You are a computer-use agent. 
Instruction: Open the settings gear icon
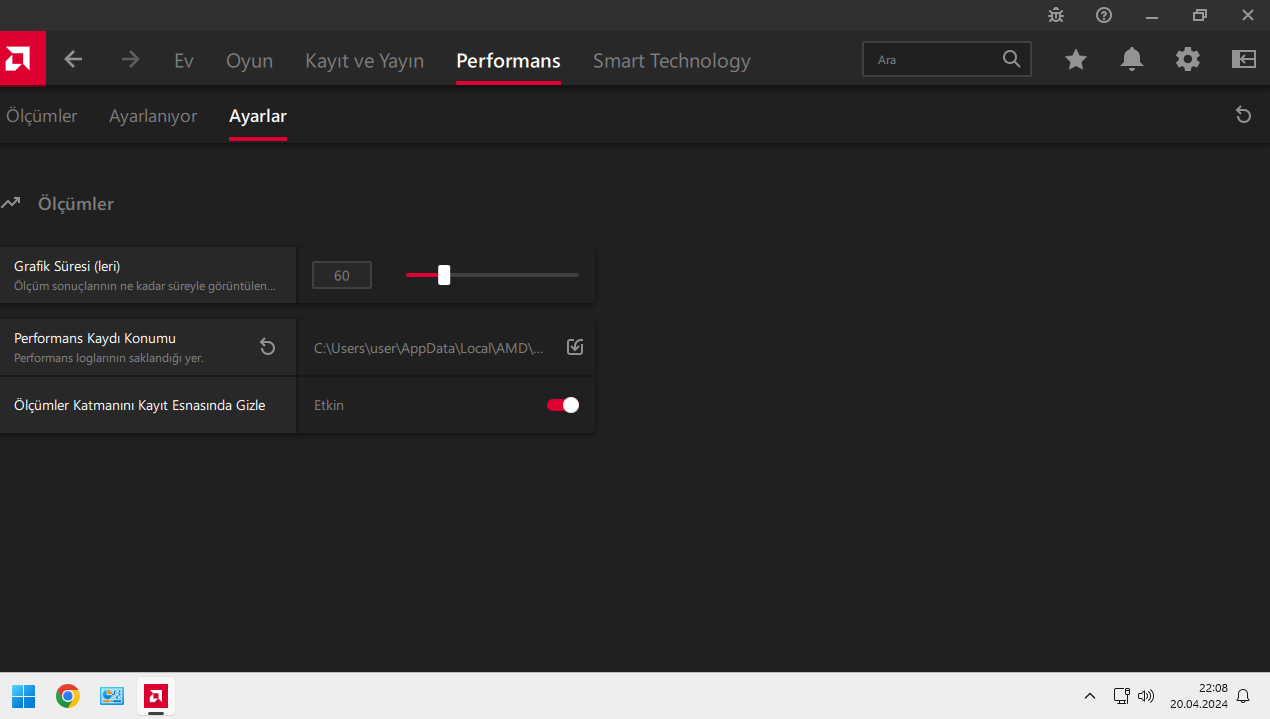[1188, 60]
